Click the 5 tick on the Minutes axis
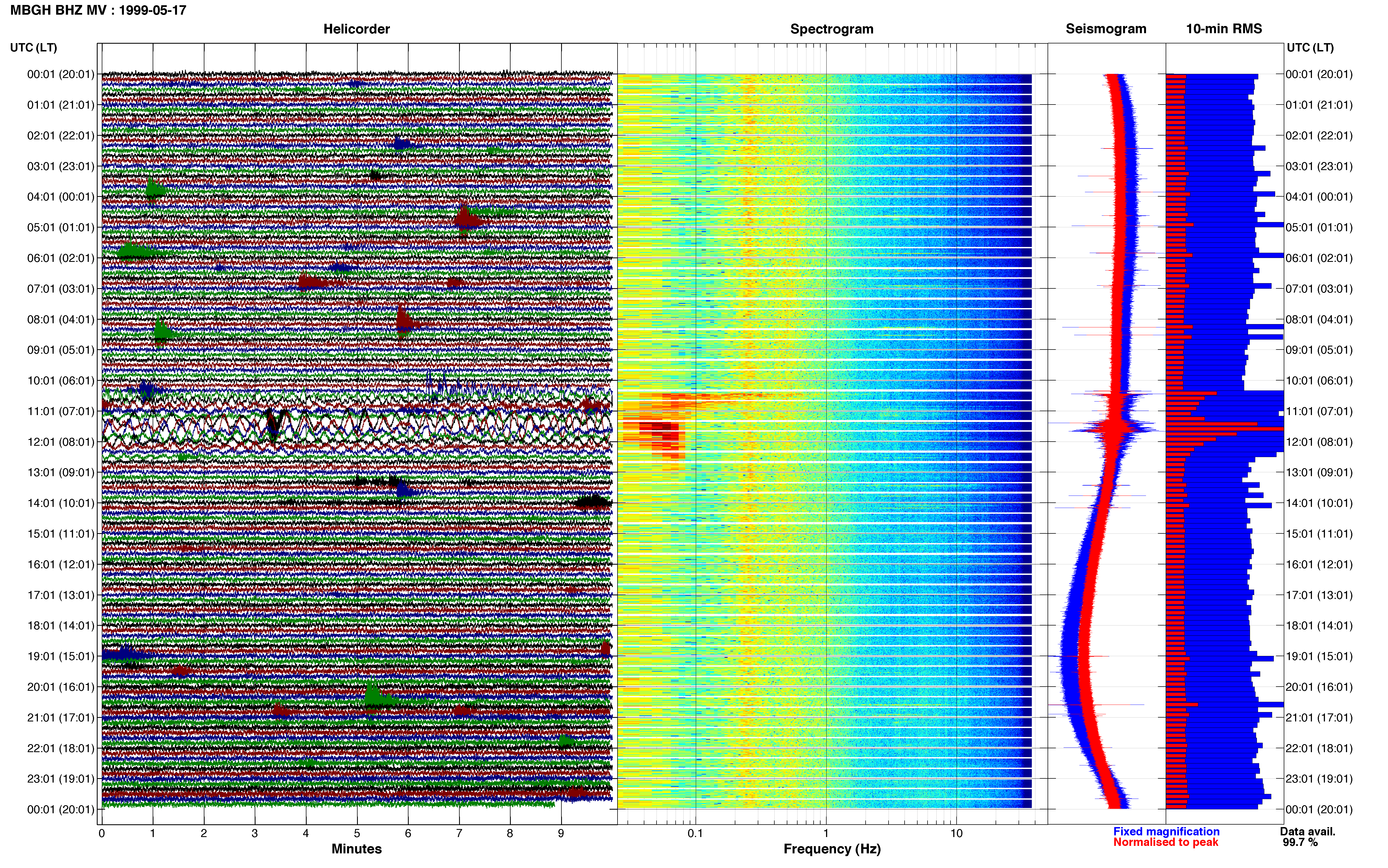Viewport: 1388px width, 868px height. [357, 833]
